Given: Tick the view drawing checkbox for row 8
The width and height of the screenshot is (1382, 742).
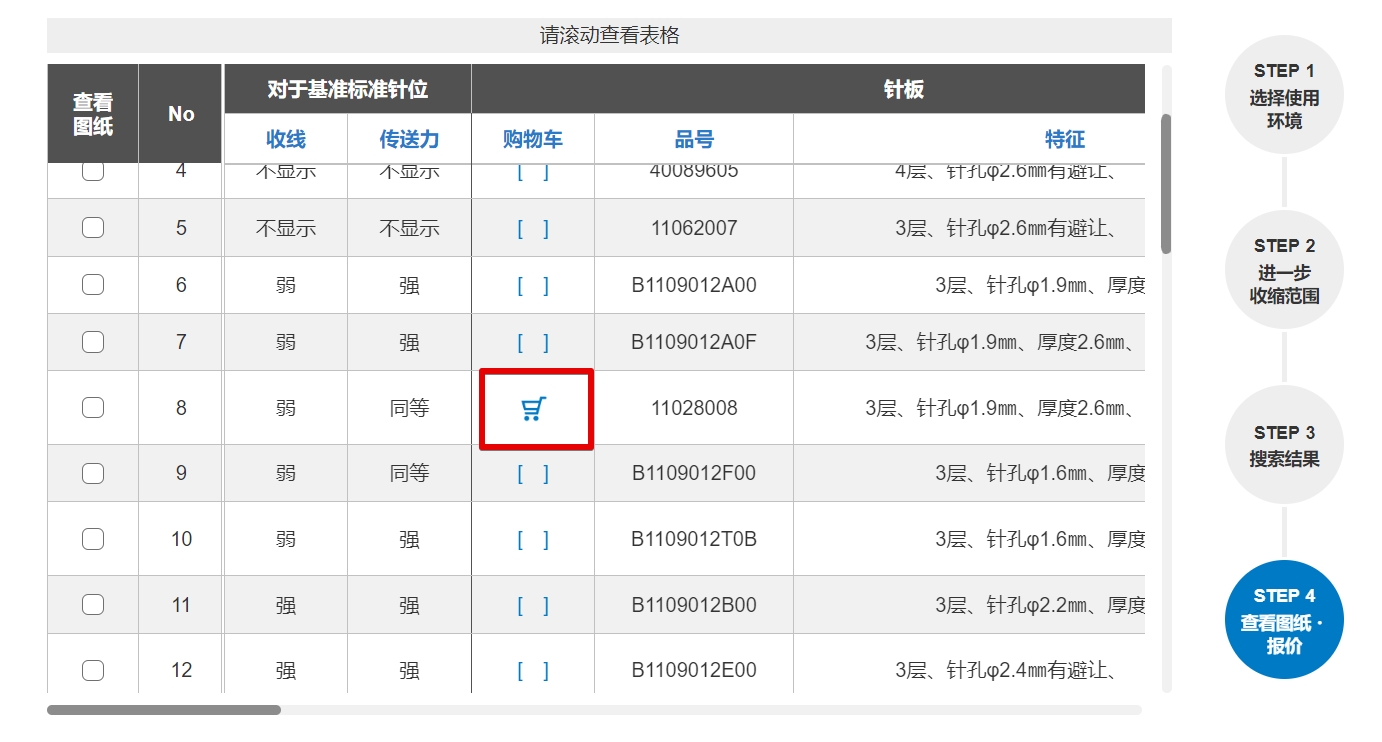Looking at the screenshot, I should [x=93, y=408].
